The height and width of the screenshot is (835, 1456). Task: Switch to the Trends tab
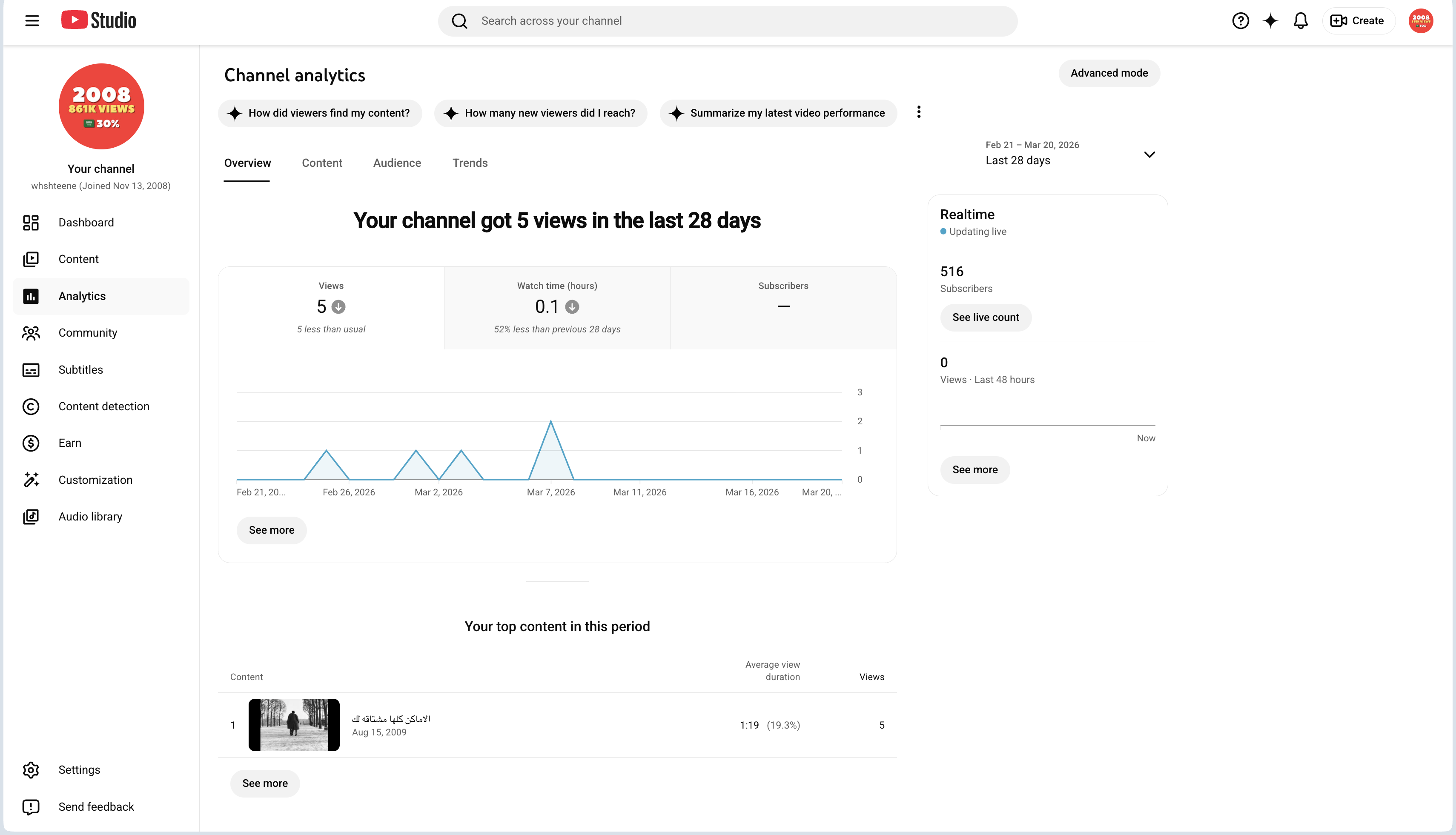click(470, 163)
